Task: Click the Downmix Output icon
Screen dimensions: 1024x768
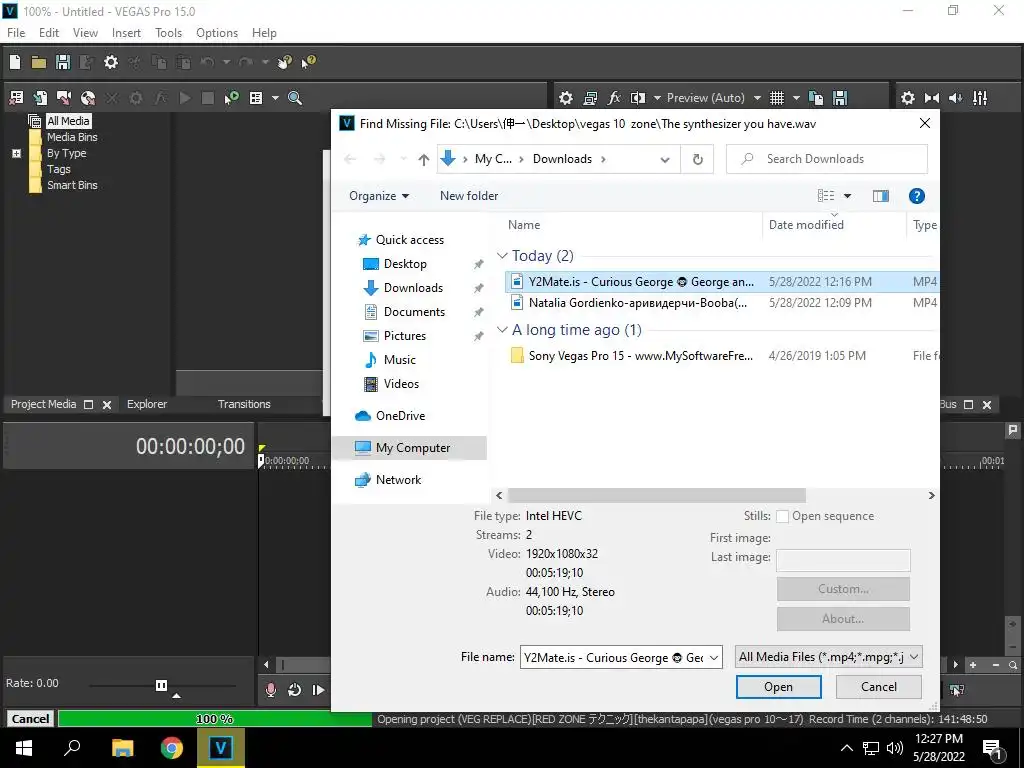Action: click(932, 98)
